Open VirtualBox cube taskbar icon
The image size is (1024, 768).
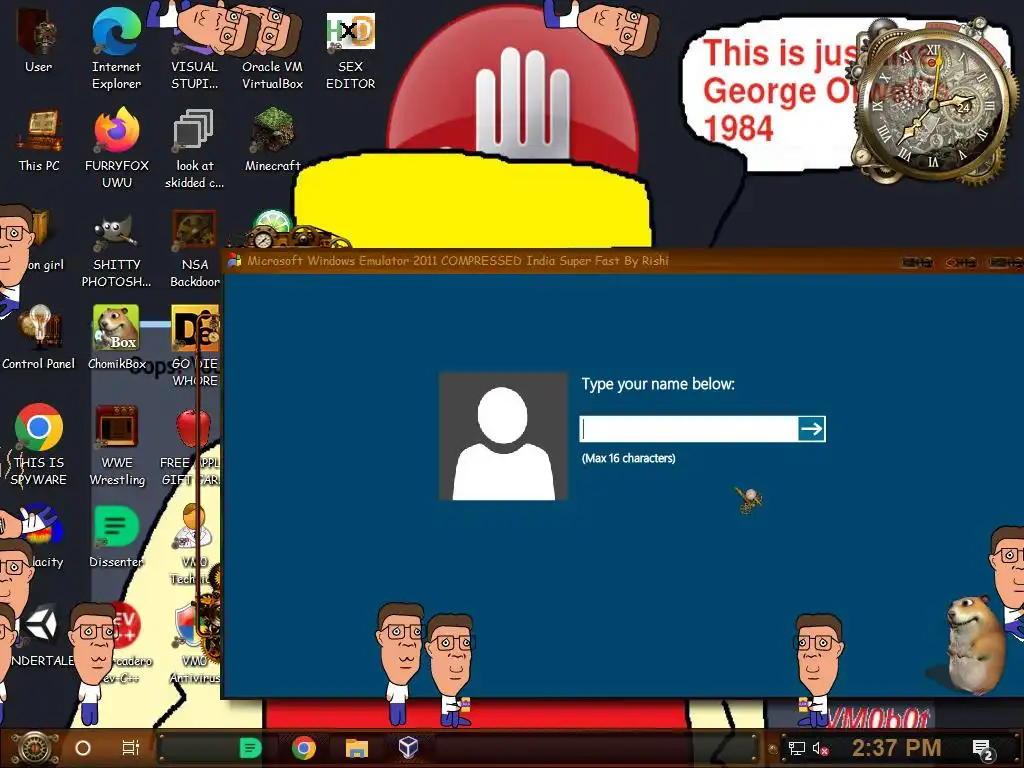(x=408, y=747)
